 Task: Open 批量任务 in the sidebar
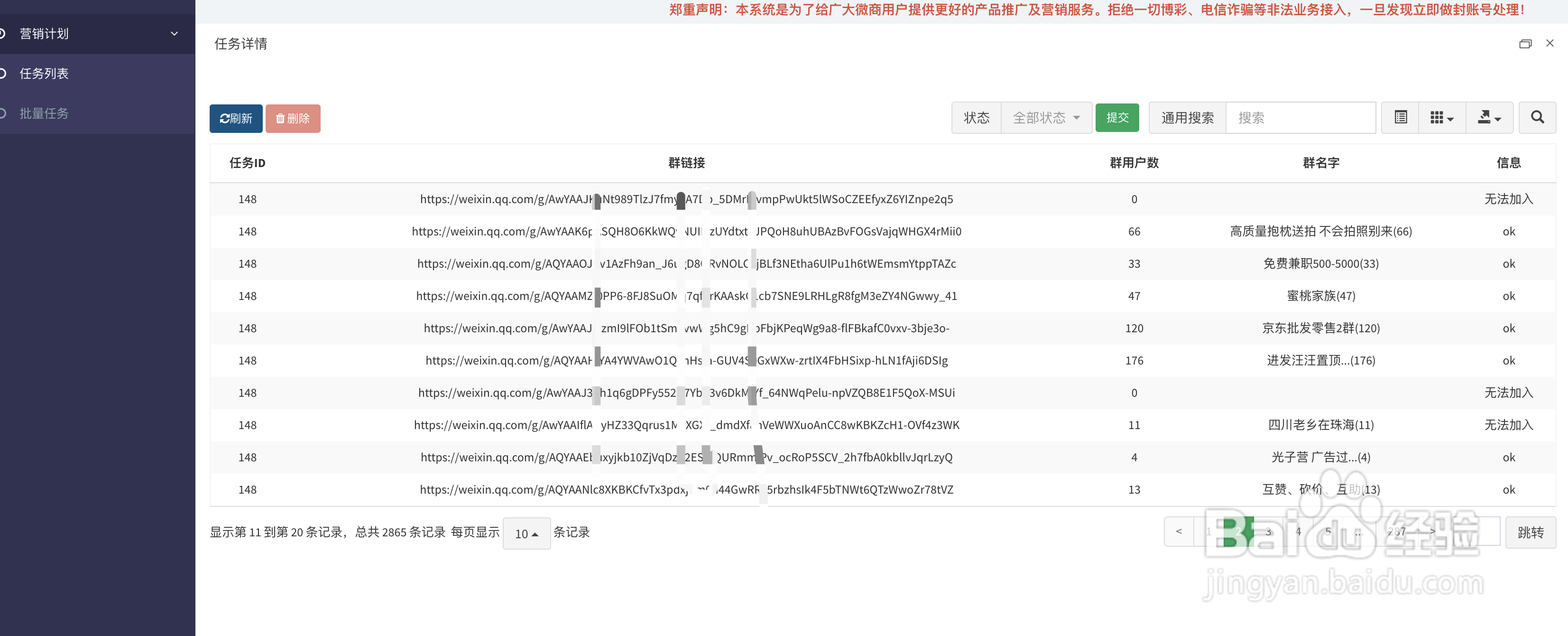[x=44, y=113]
